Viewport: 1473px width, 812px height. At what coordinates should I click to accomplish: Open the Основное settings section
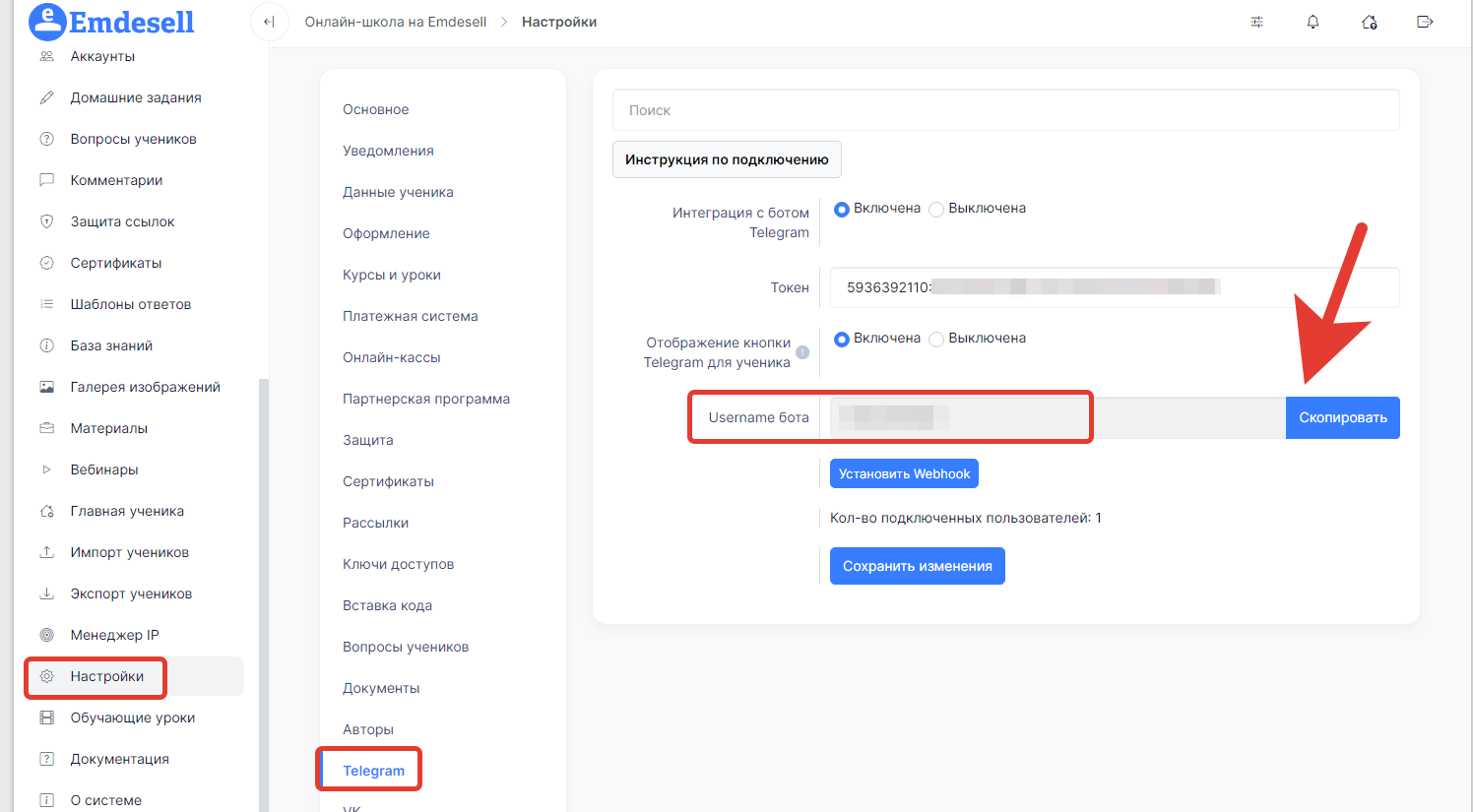[375, 109]
